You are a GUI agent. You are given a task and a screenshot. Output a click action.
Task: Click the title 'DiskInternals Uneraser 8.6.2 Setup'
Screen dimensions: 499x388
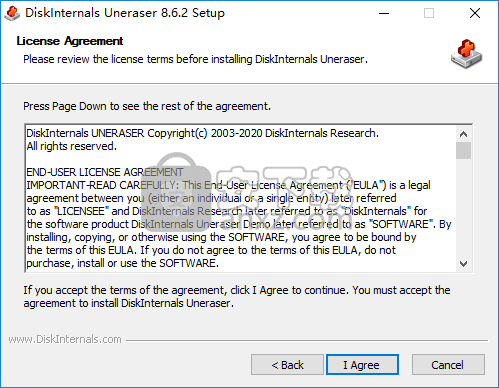(x=125, y=13)
